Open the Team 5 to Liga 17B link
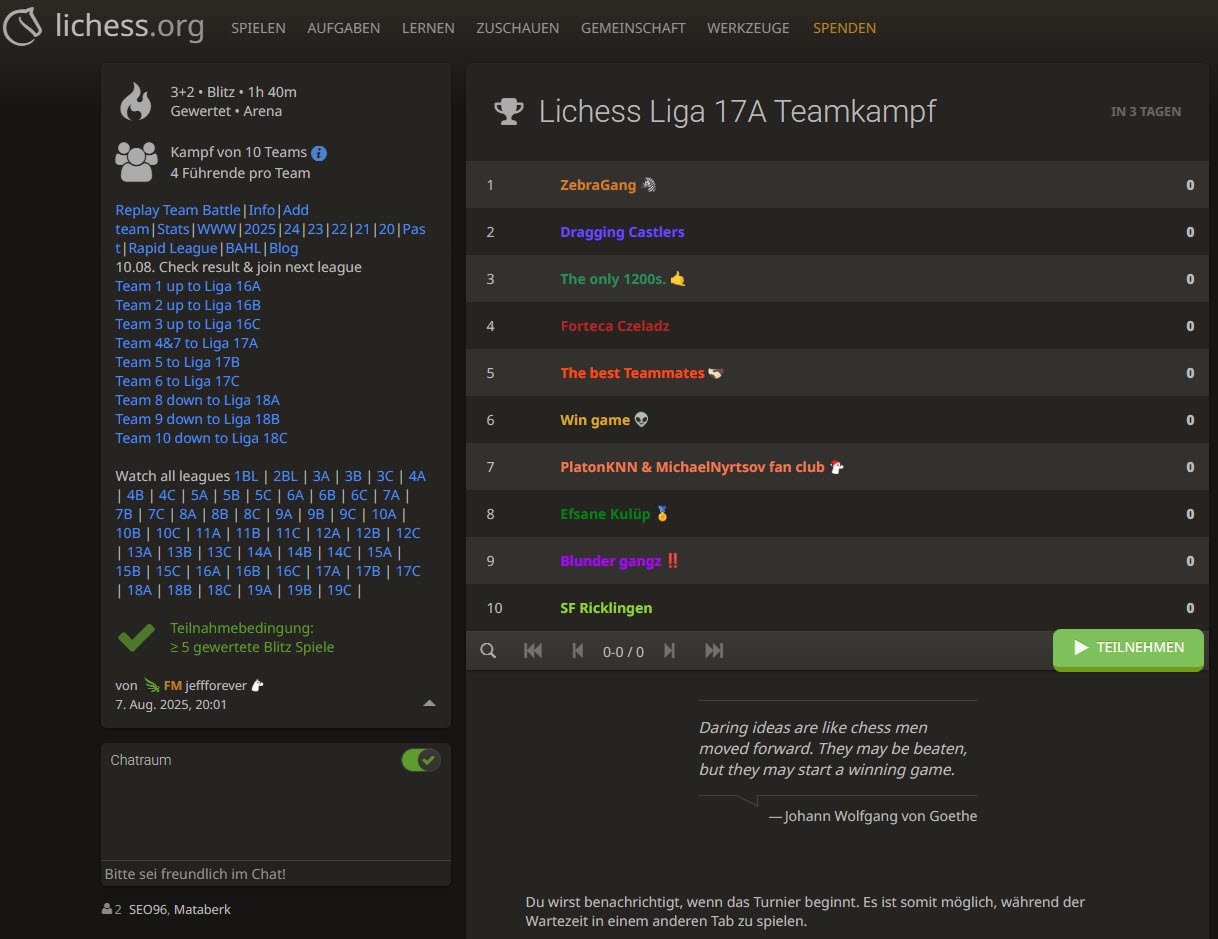 coord(177,362)
